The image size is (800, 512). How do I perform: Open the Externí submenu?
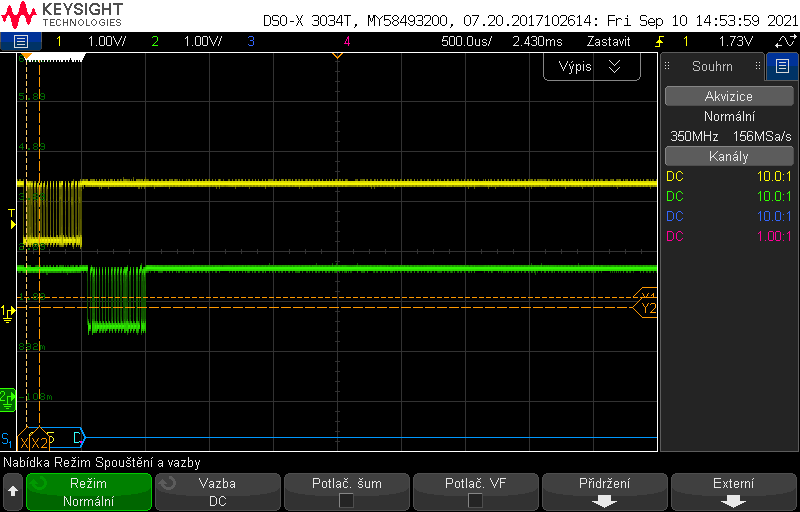point(733,492)
